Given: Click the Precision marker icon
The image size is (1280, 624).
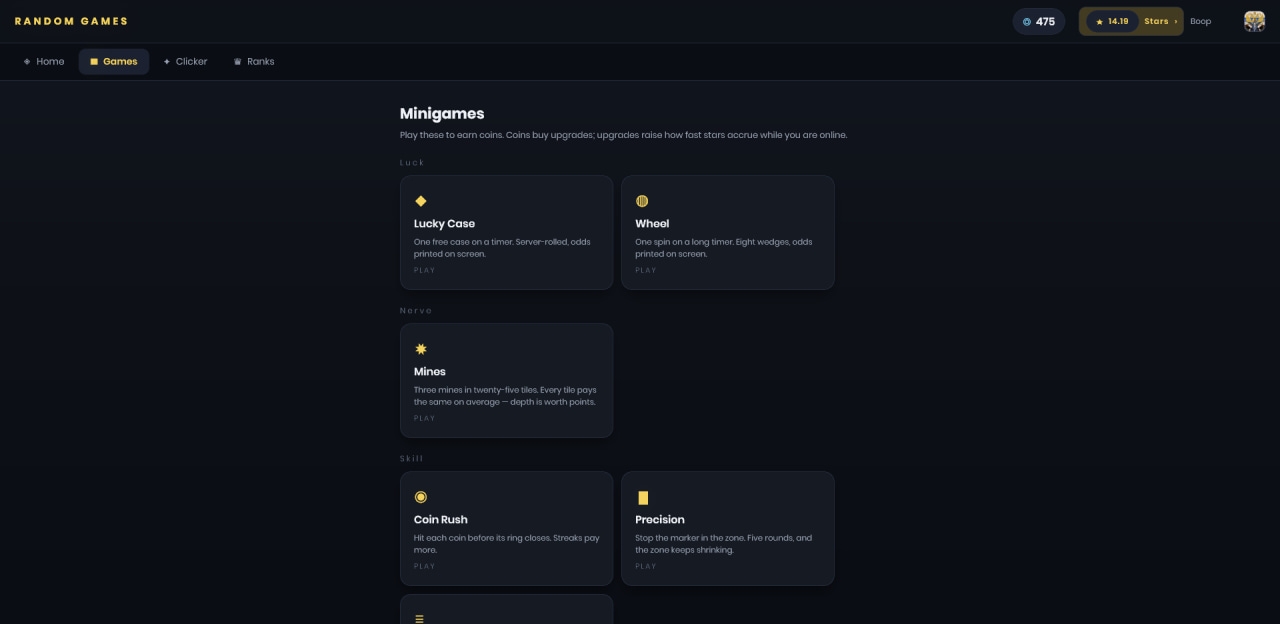Looking at the screenshot, I should [642, 497].
